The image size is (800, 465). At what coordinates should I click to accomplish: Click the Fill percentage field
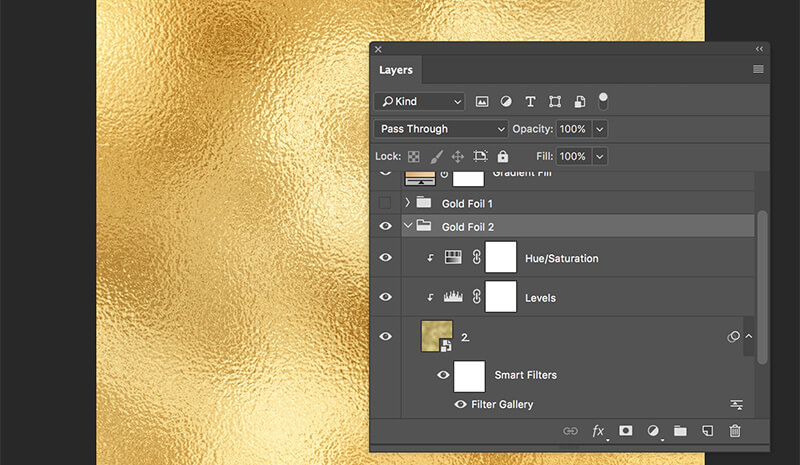[573, 157]
